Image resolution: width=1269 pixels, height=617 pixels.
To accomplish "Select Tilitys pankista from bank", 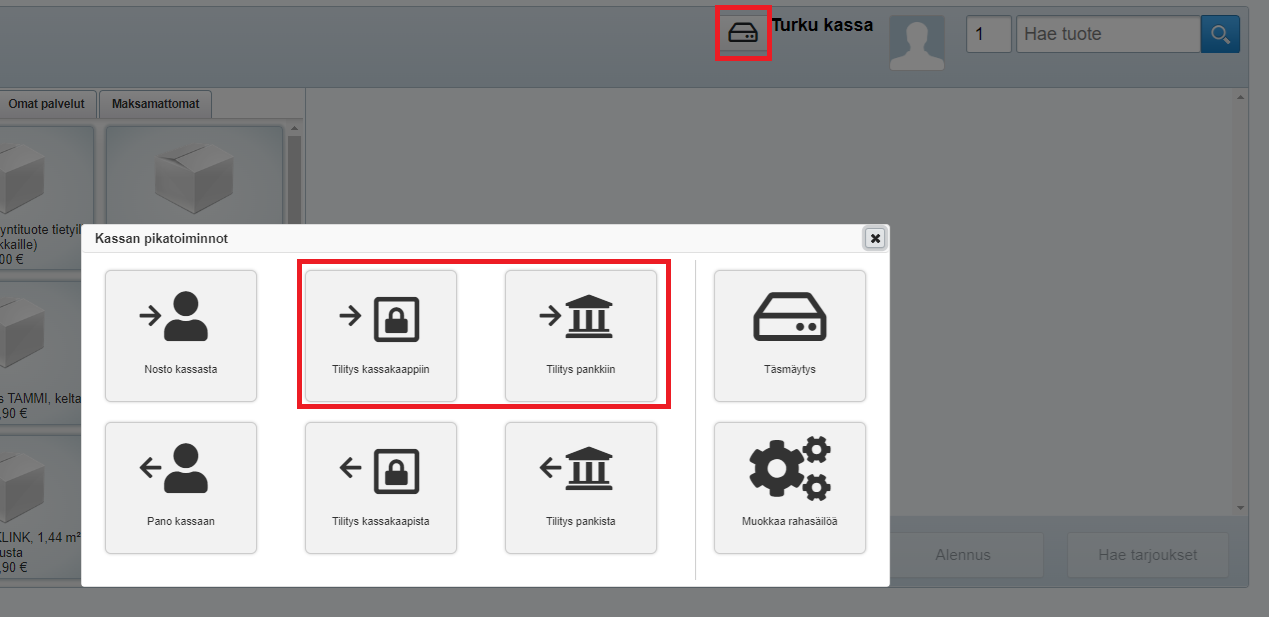I will coord(581,488).
